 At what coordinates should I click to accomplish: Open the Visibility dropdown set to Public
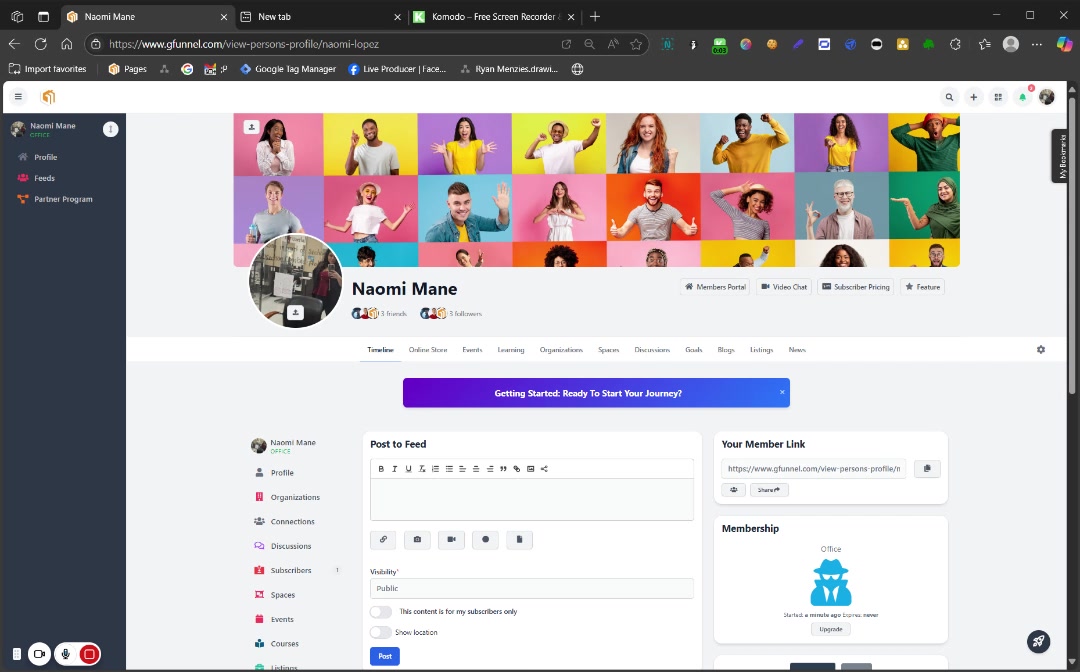(x=531, y=589)
